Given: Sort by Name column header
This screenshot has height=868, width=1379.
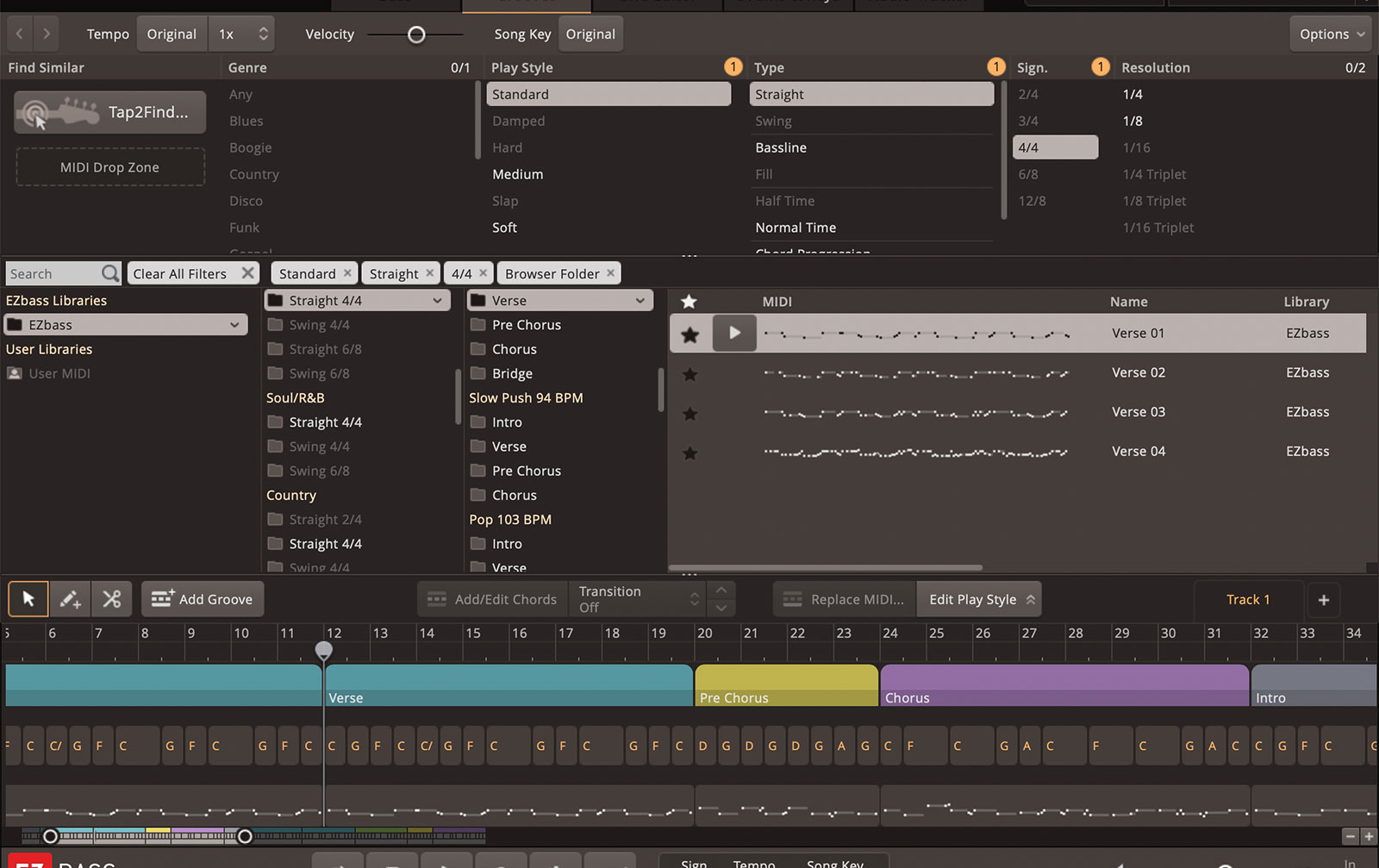Looking at the screenshot, I should 1128,302.
